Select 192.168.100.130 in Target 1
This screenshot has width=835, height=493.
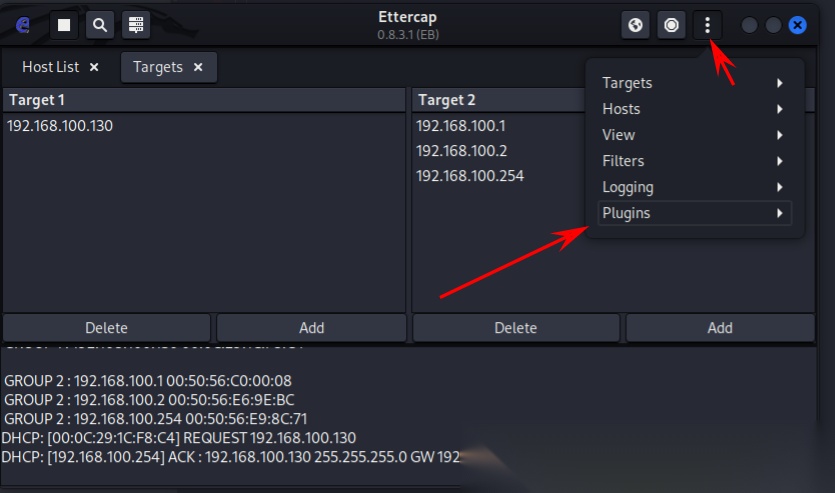point(60,126)
